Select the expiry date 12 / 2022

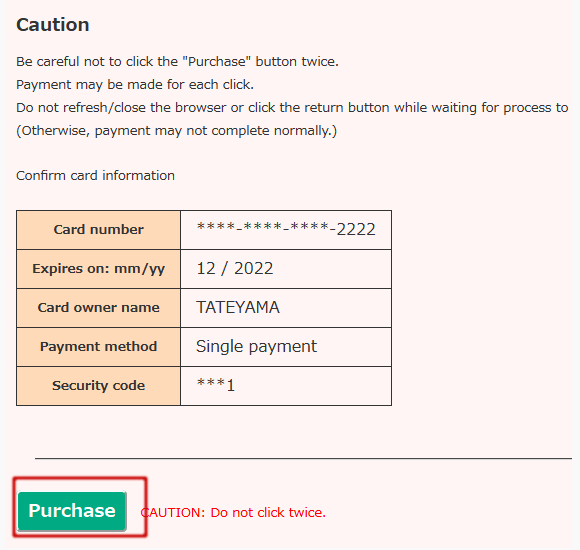(x=235, y=269)
